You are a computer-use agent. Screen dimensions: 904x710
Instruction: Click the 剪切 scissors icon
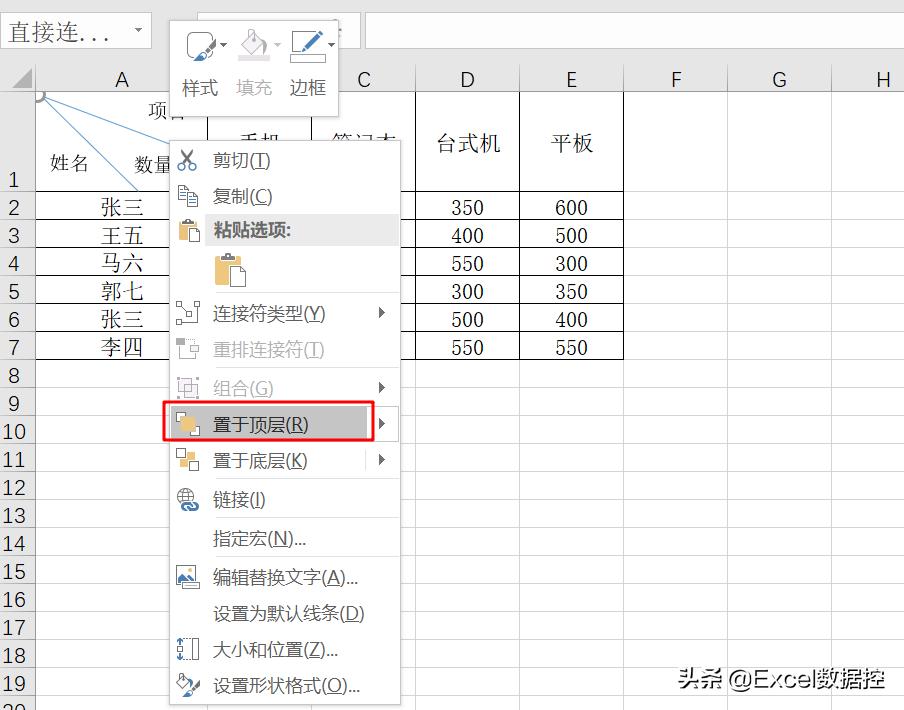click(186, 162)
